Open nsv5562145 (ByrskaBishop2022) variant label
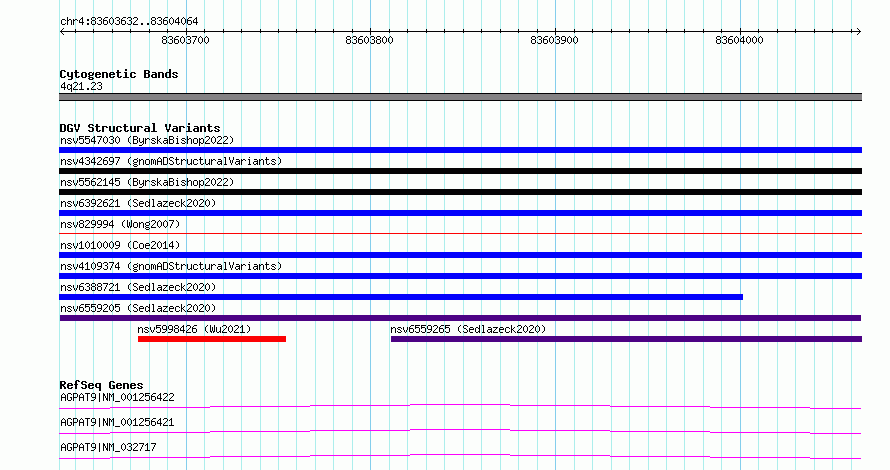The width and height of the screenshot is (890, 470). click(x=147, y=182)
